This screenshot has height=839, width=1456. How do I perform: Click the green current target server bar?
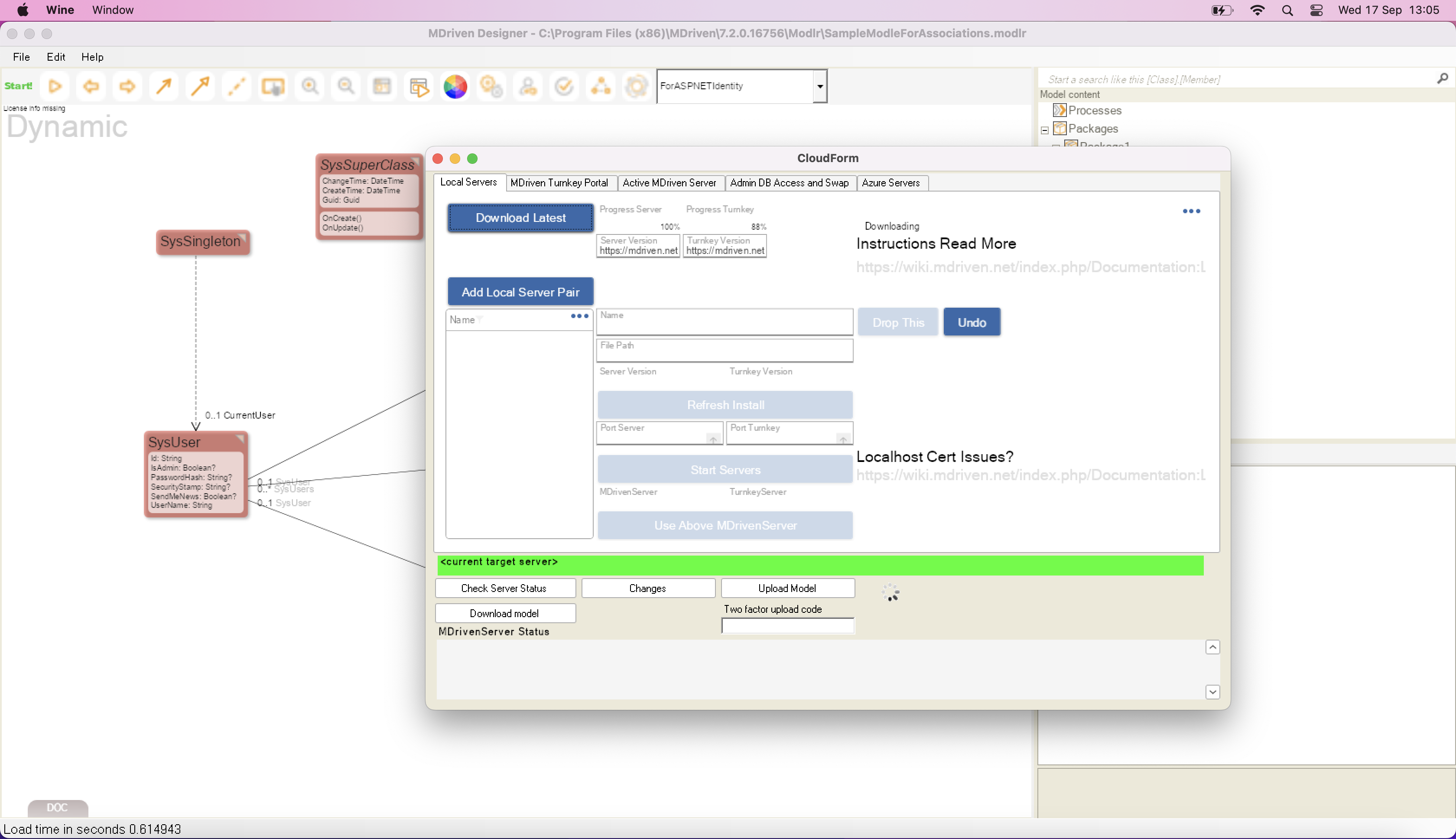(819, 565)
